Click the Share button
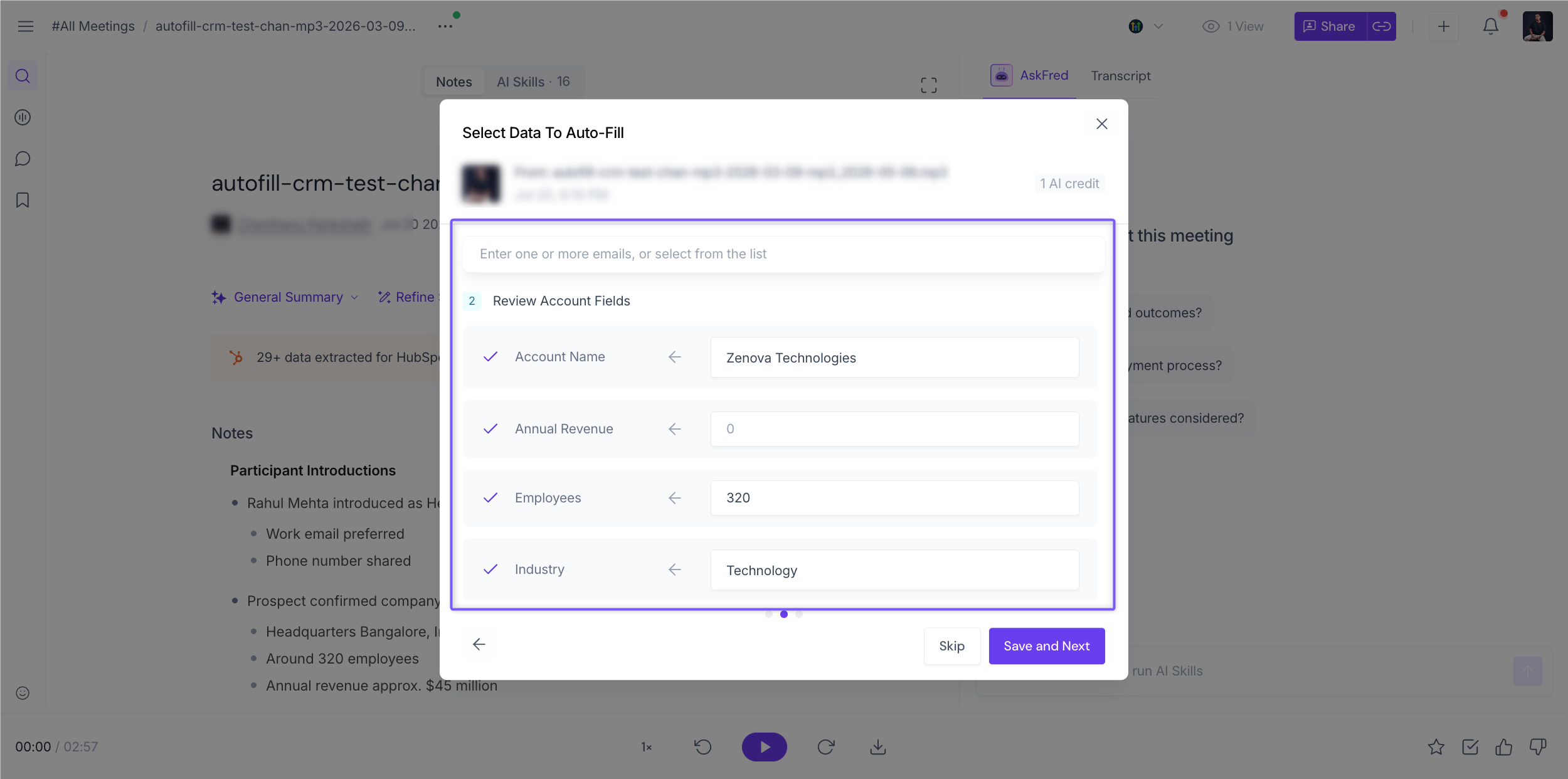Image resolution: width=1568 pixels, height=779 pixels. coord(1330,26)
